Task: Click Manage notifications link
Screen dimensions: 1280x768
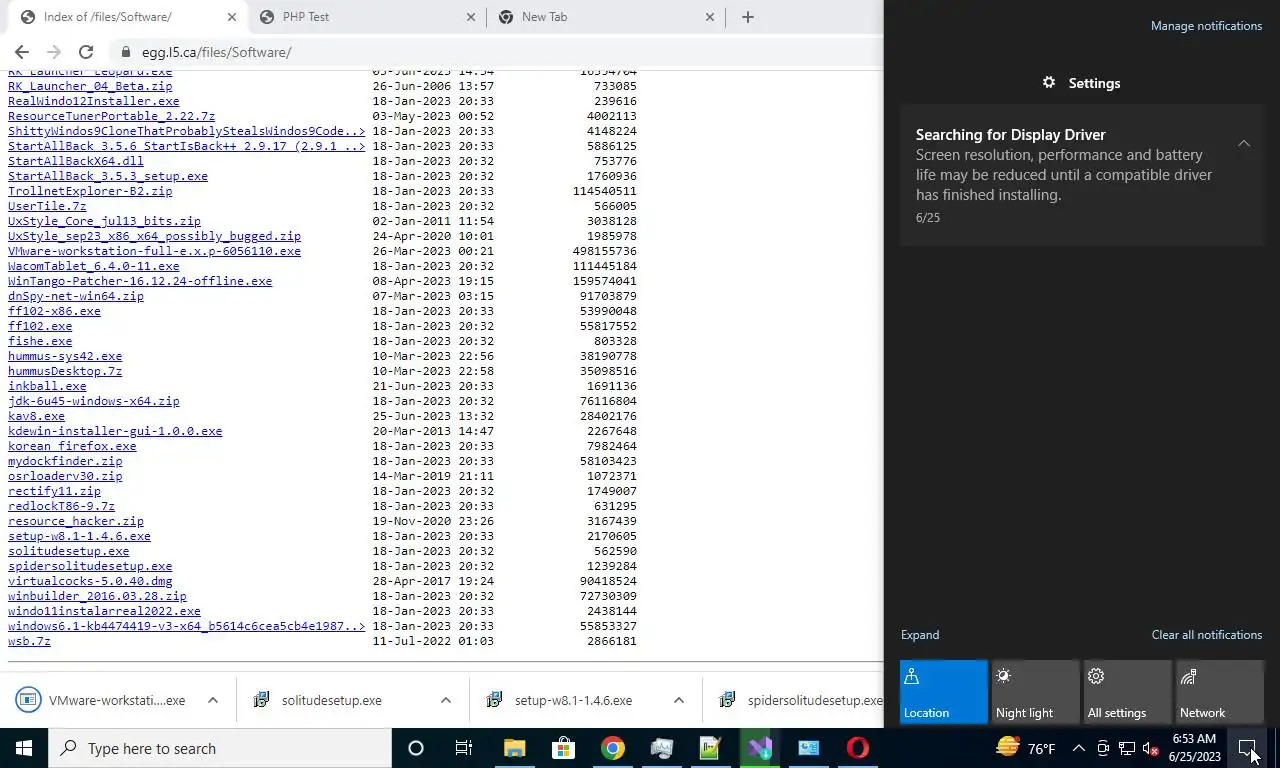Action: click(1206, 26)
